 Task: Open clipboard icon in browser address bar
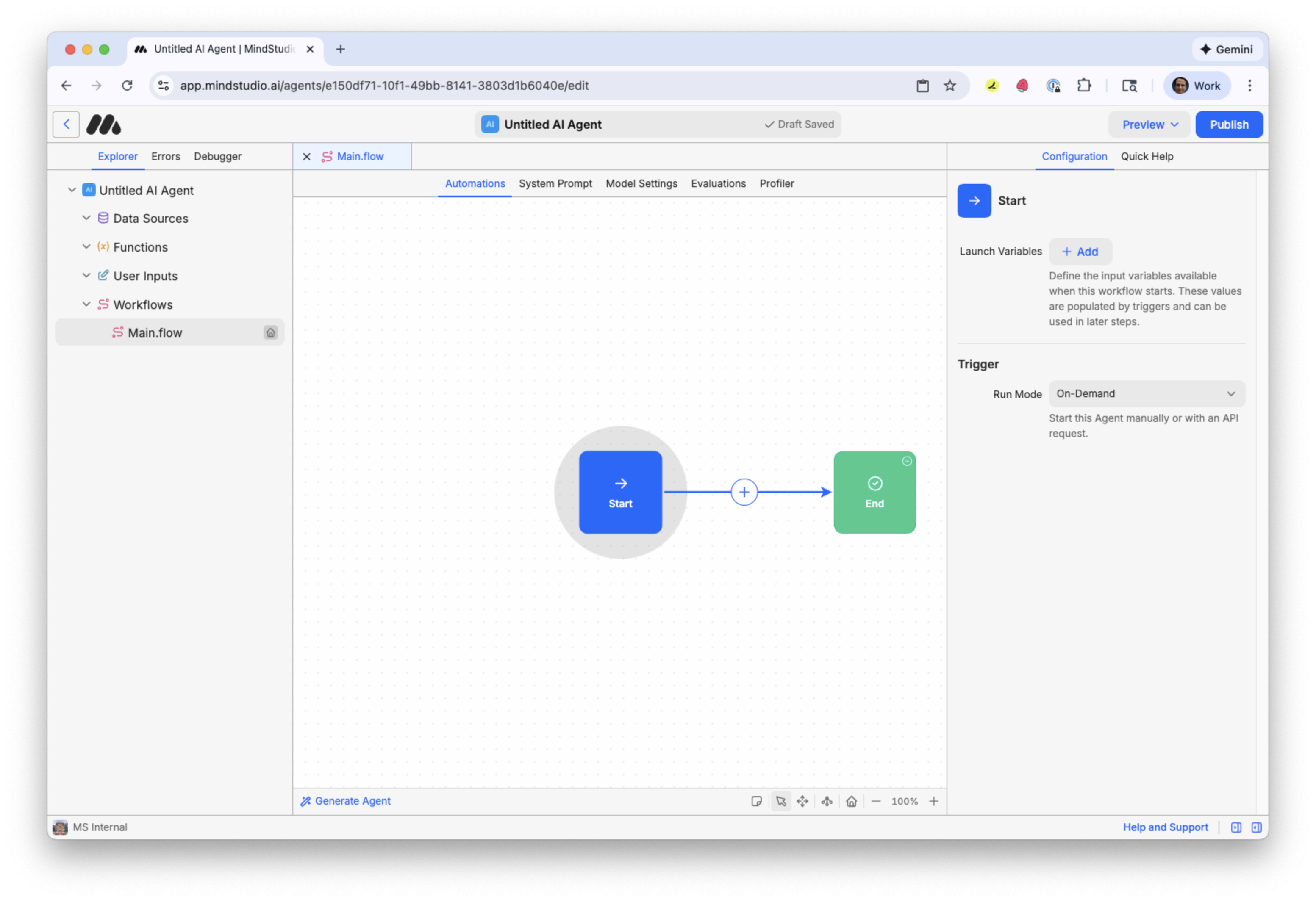click(922, 86)
